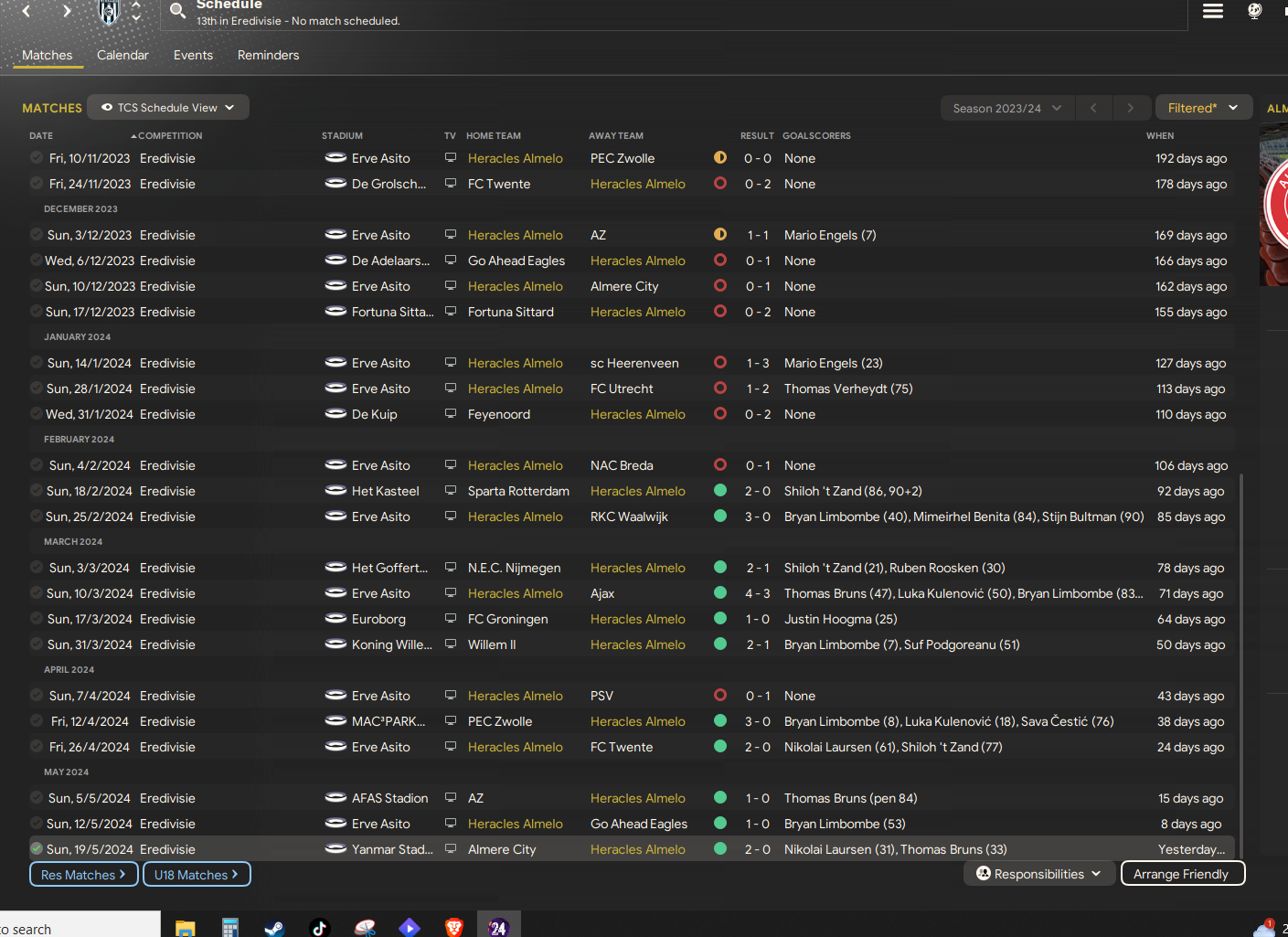Open Heracles Almelo link in 10/11/2023 row
This screenshot has width=1288, height=937.
coord(516,158)
